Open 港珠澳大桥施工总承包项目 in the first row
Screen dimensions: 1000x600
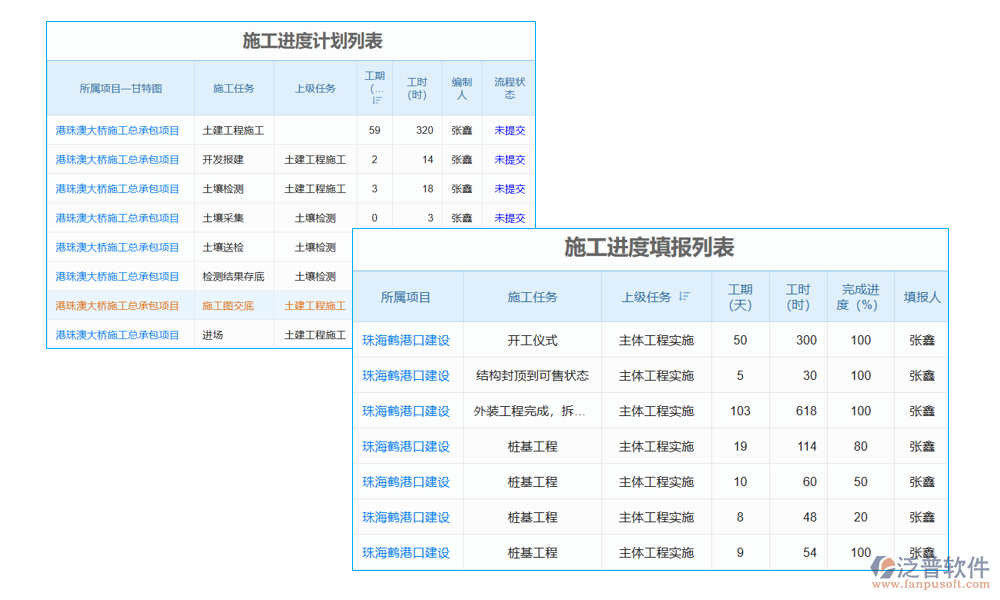click(x=120, y=130)
